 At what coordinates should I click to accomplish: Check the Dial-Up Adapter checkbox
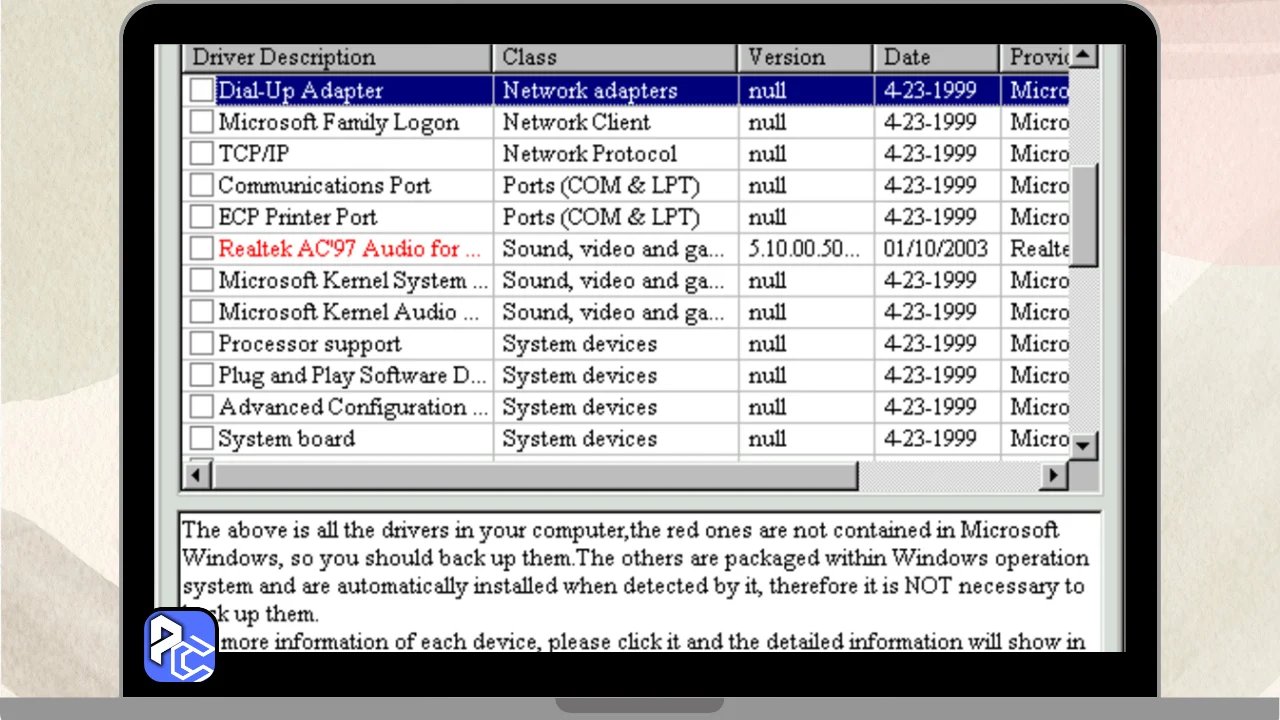point(202,90)
